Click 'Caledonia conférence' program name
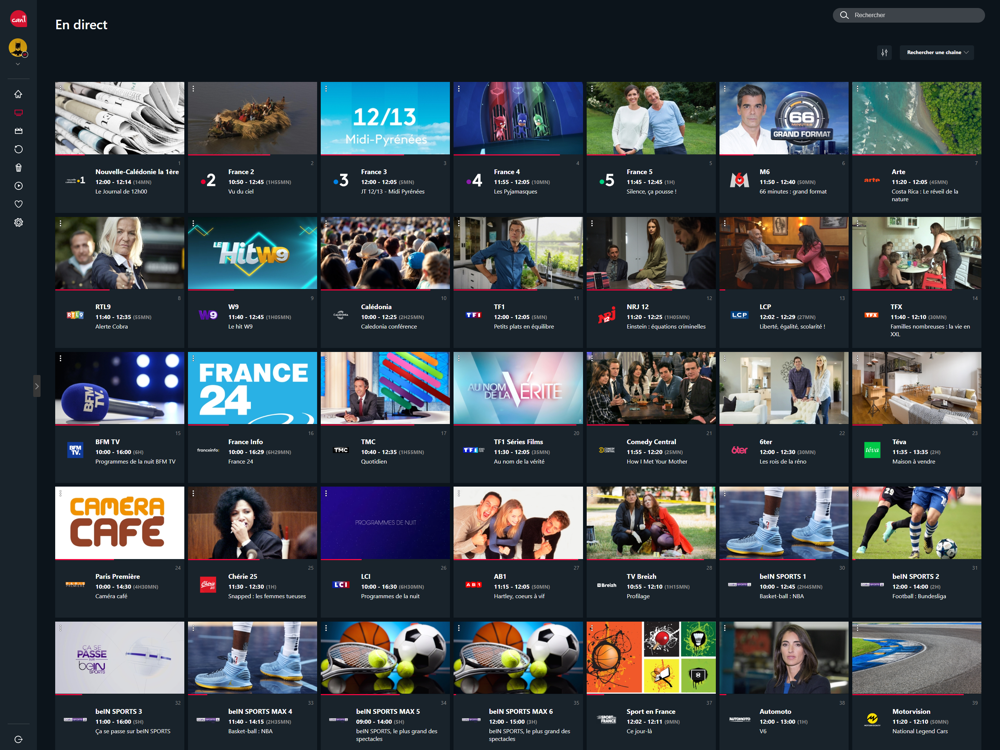The width and height of the screenshot is (1000, 750). pos(389,327)
